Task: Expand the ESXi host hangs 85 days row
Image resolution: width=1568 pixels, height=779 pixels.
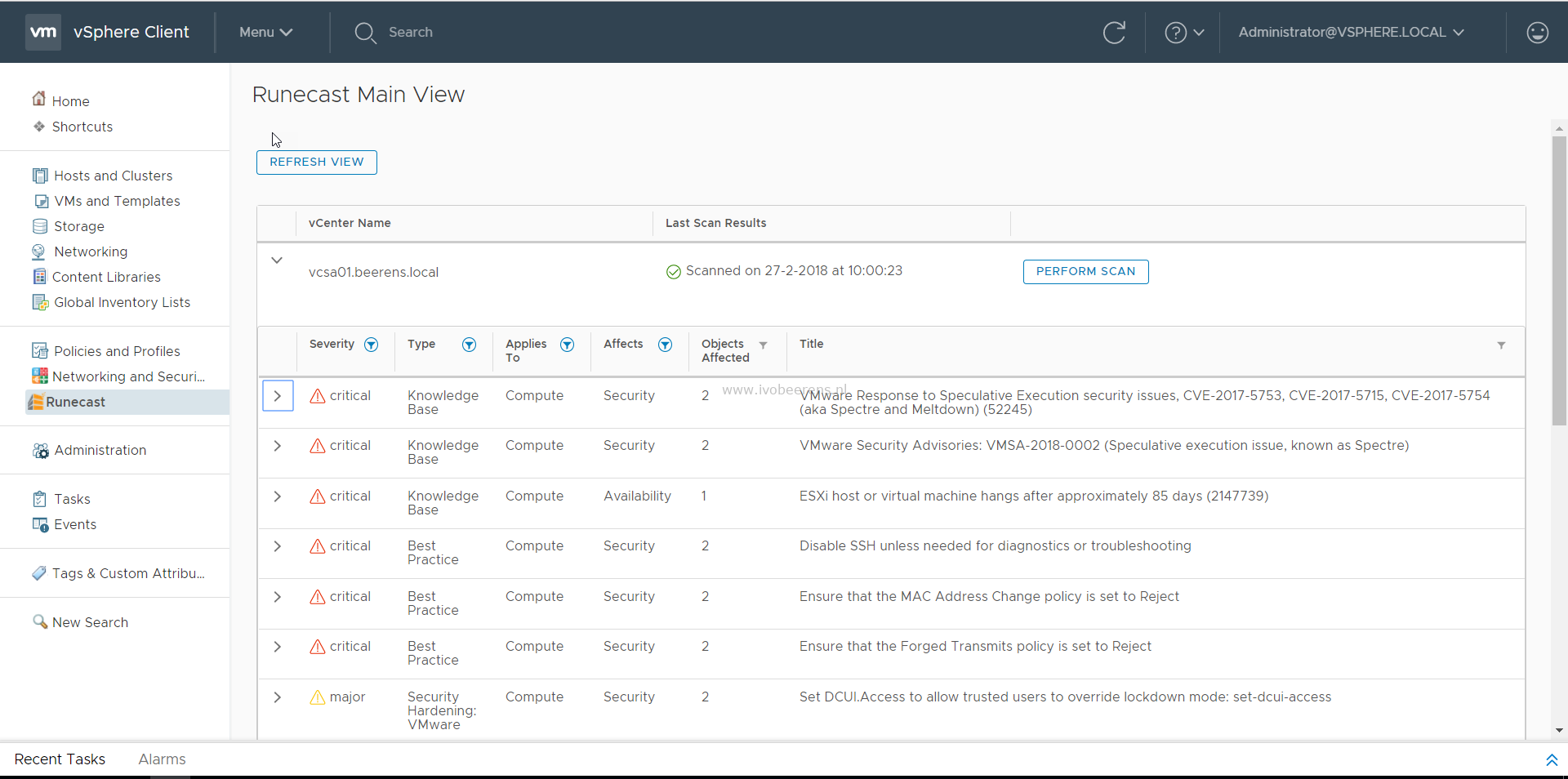Action: [x=278, y=496]
